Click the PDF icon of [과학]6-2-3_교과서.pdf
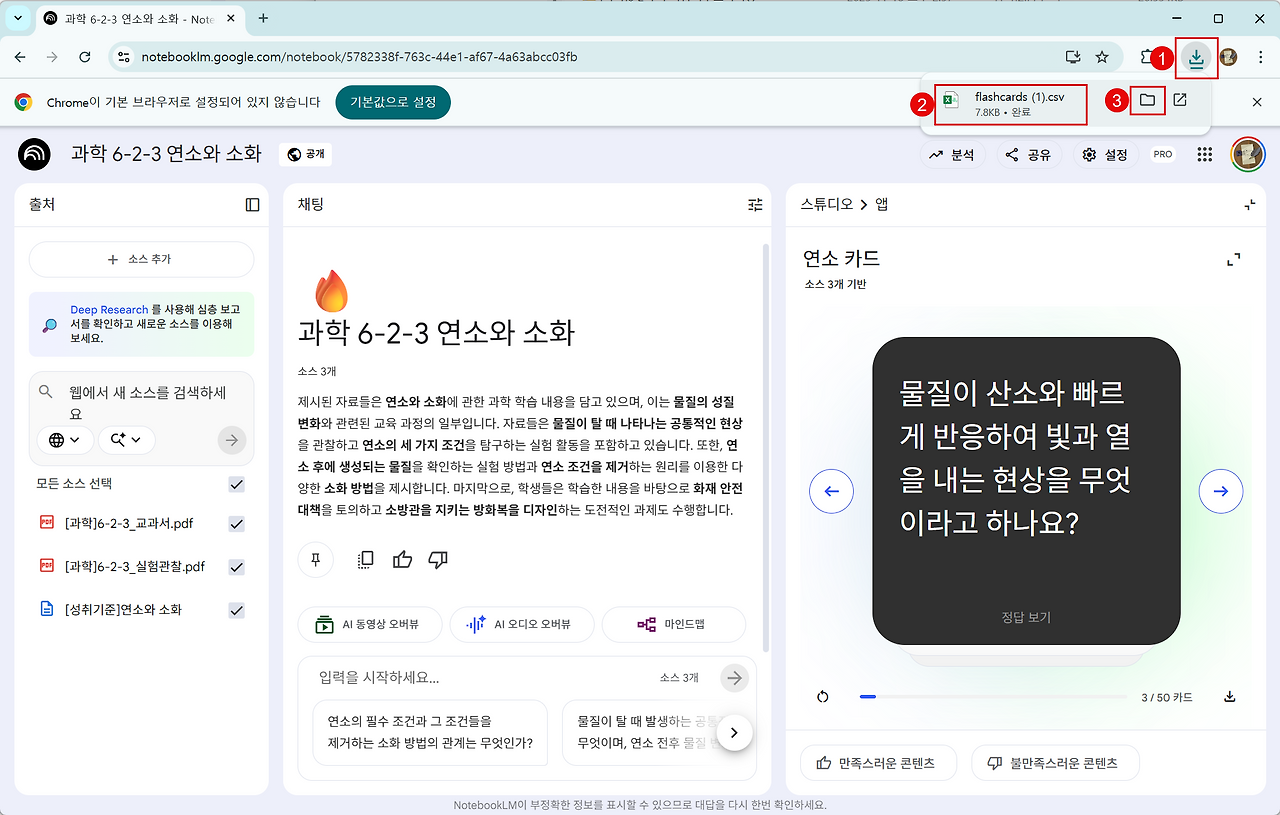Image resolution: width=1280 pixels, height=815 pixels. [x=46, y=522]
